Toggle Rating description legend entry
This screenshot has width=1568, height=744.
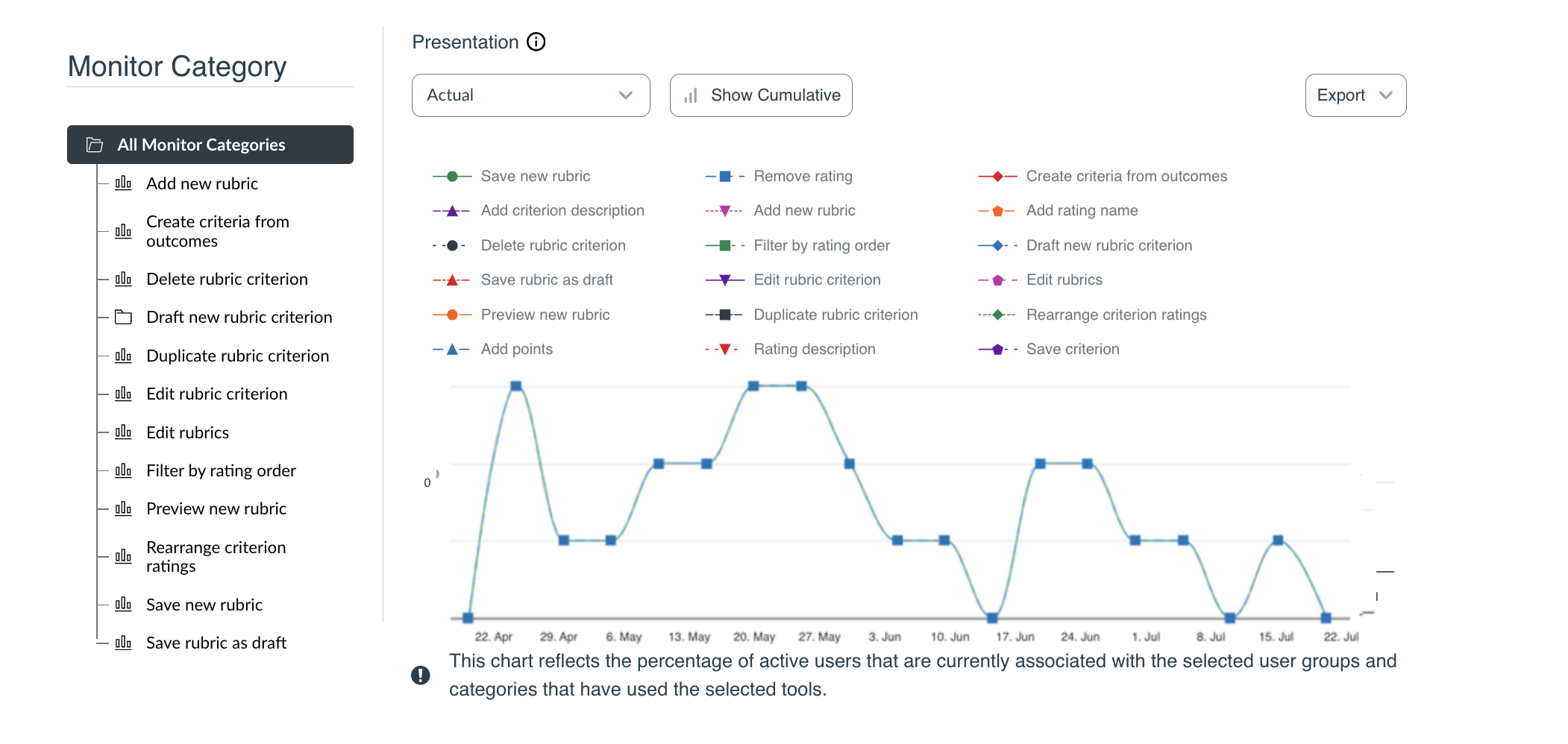[x=814, y=350]
